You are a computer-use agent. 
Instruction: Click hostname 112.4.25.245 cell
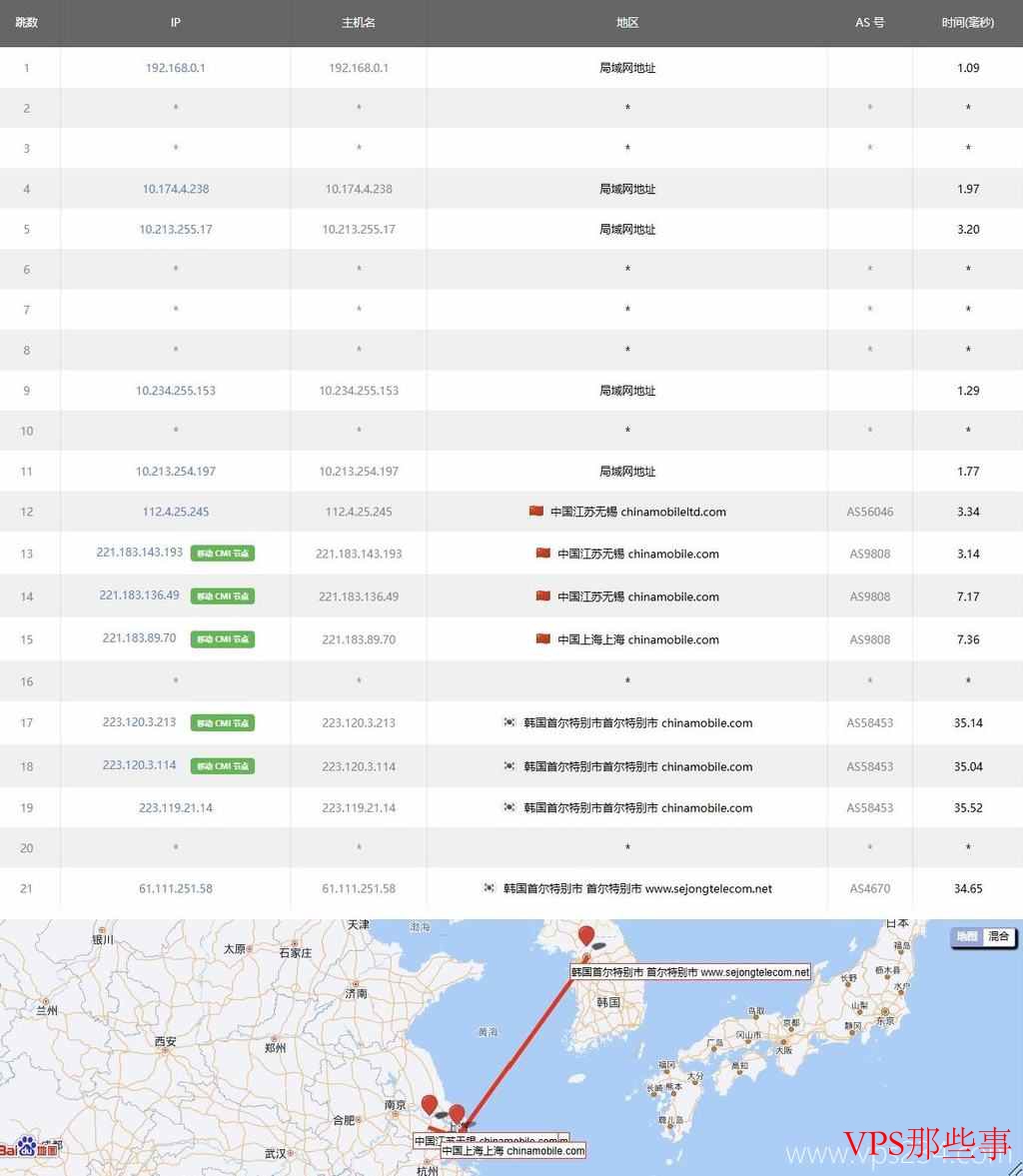tap(359, 512)
